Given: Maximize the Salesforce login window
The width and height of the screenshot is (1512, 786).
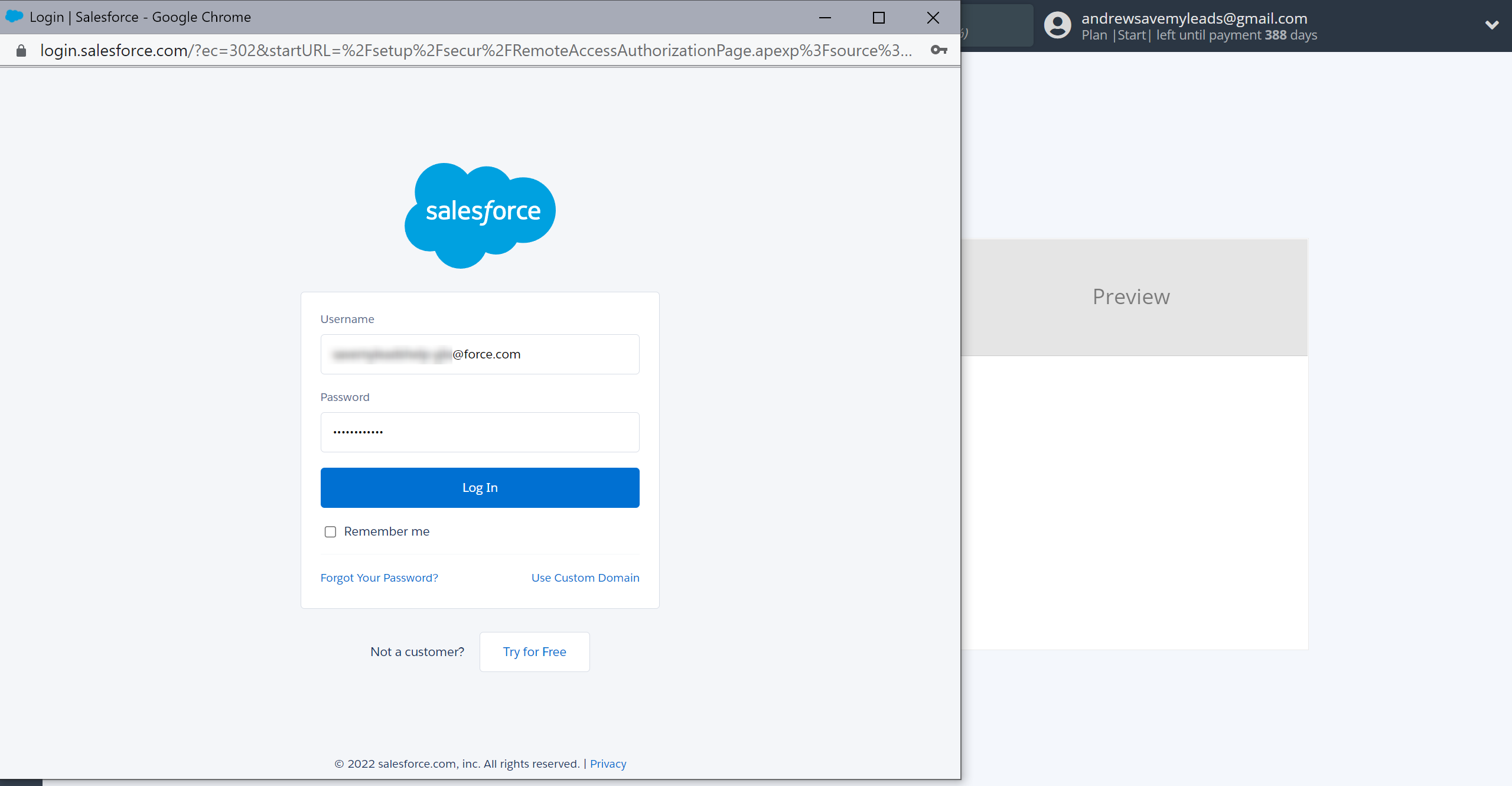Looking at the screenshot, I should tap(879, 18).
